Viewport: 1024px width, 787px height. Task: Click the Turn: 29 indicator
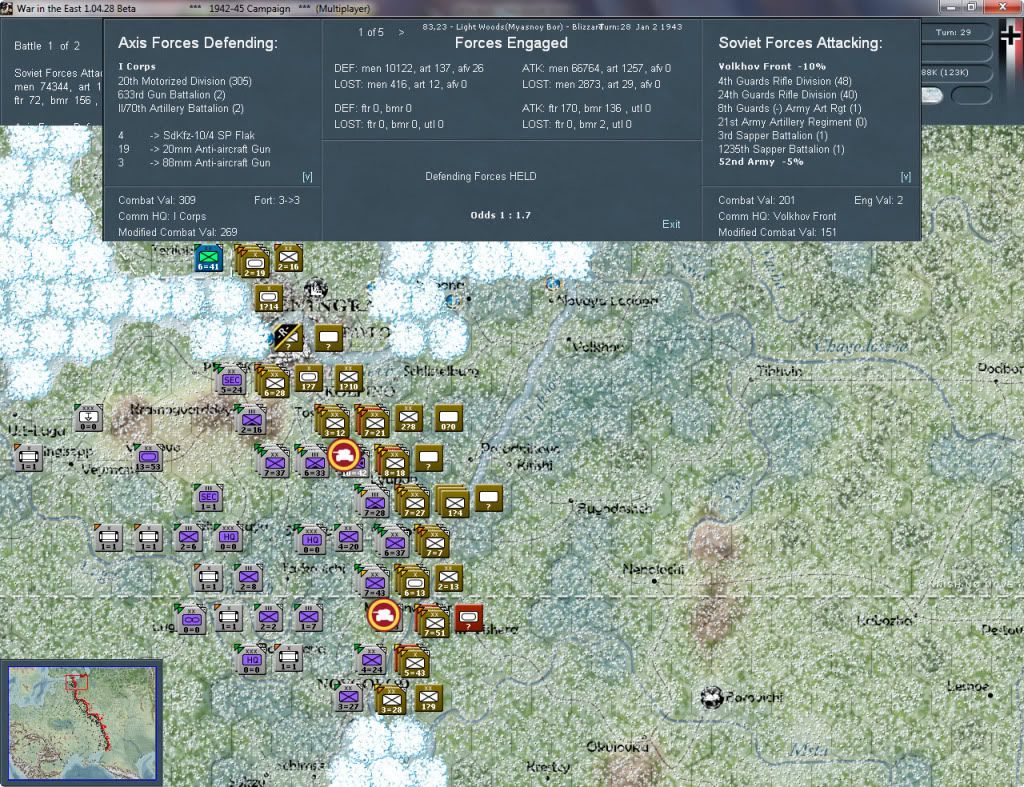[953, 32]
